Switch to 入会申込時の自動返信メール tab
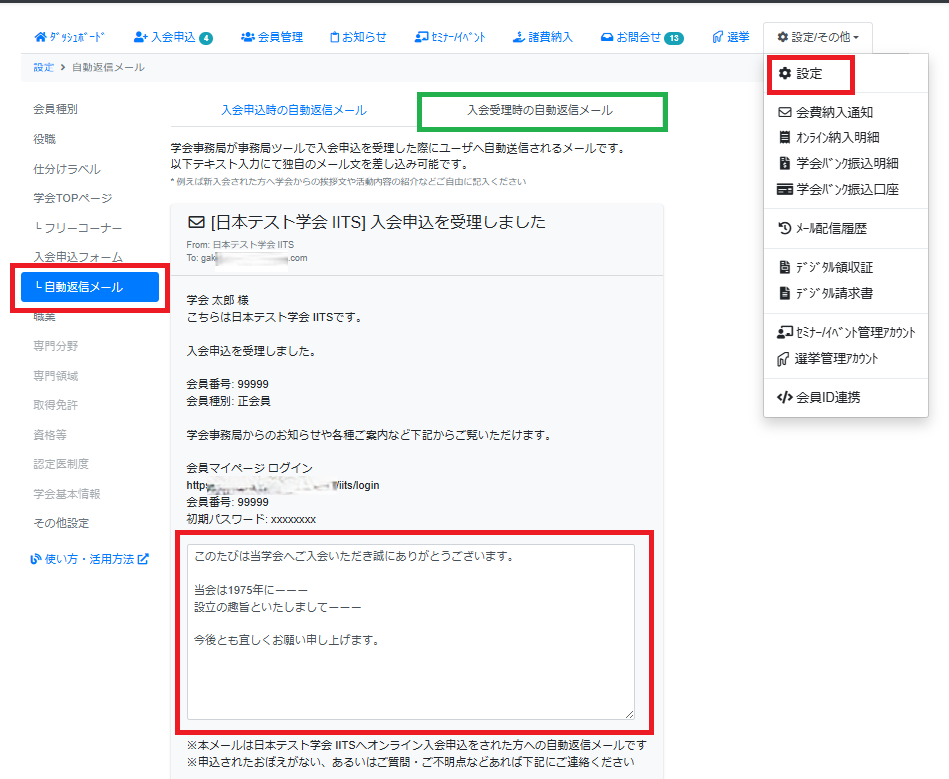This screenshot has height=779, width=949. [x=293, y=110]
